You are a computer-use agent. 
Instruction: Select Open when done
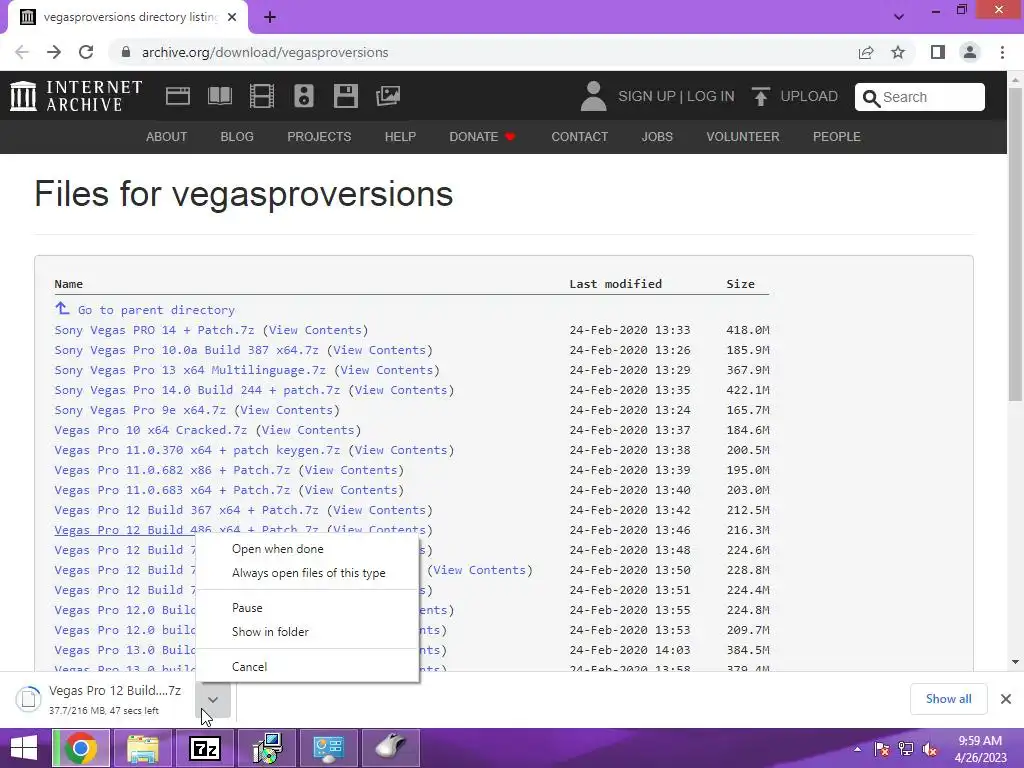click(x=307, y=549)
